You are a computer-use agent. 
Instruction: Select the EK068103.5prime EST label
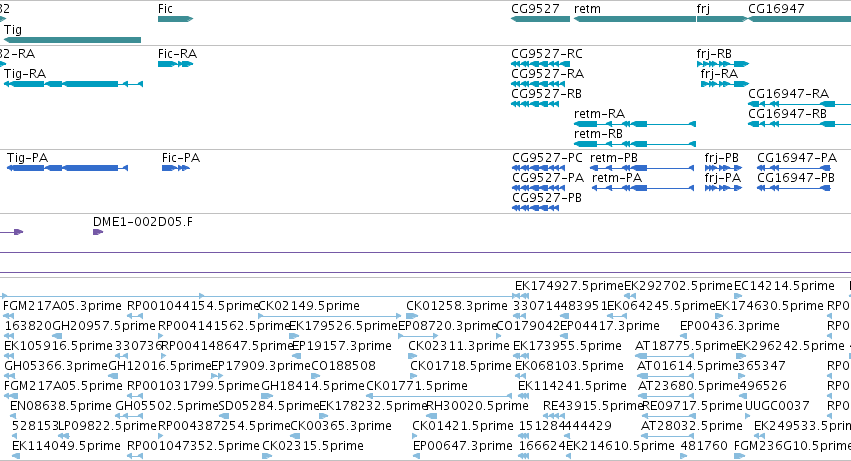[x=569, y=367]
